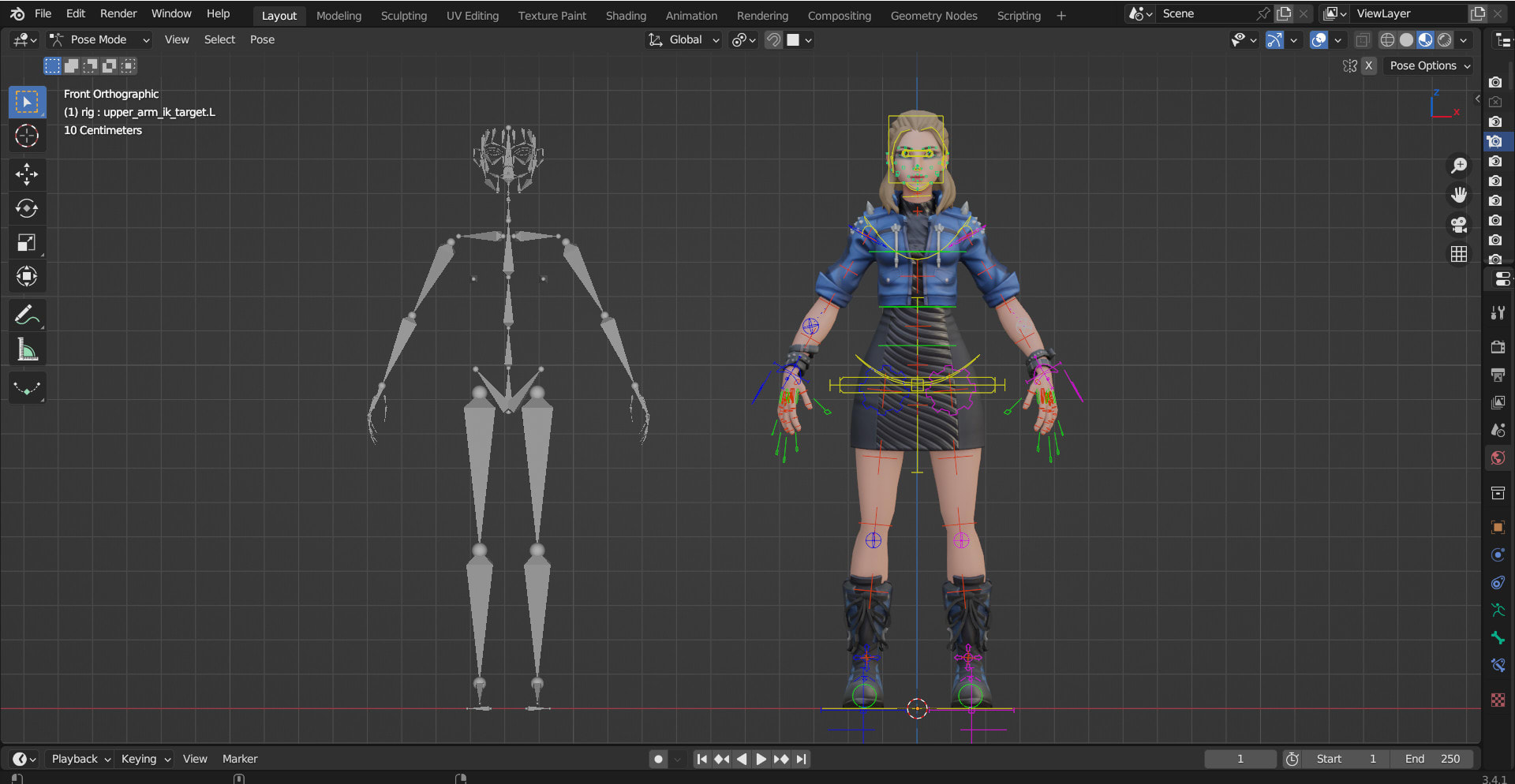Open the Global transform orientation dropdown
This screenshot has width=1515, height=784.
(x=683, y=40)
